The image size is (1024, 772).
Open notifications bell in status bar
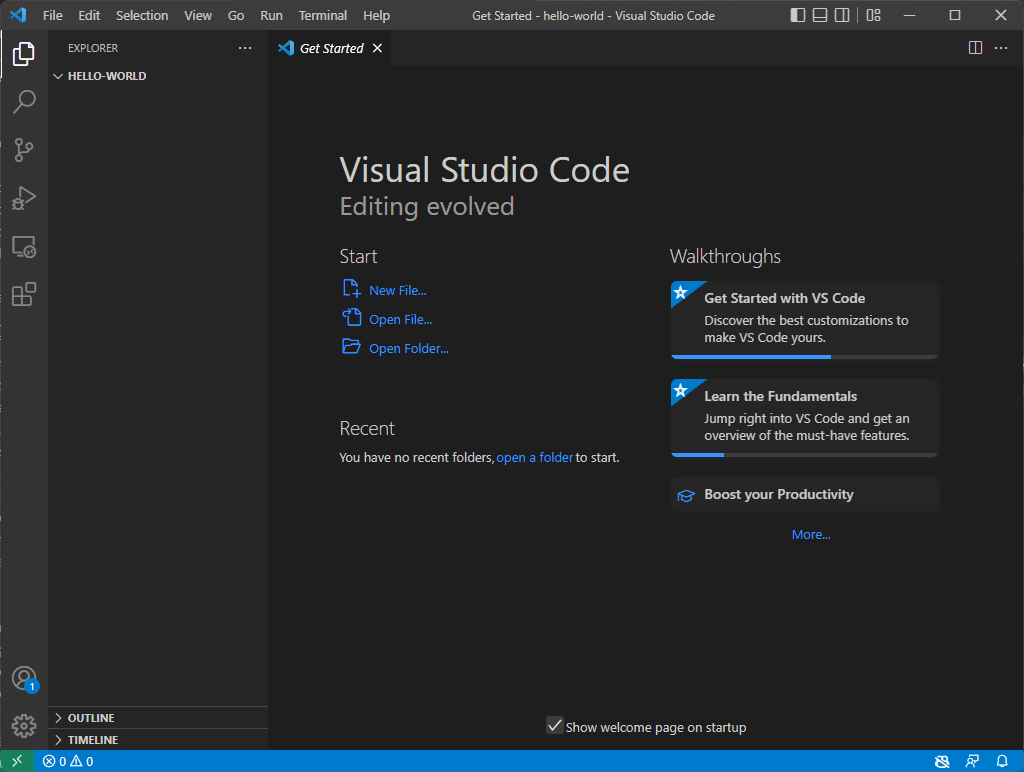1002,761
